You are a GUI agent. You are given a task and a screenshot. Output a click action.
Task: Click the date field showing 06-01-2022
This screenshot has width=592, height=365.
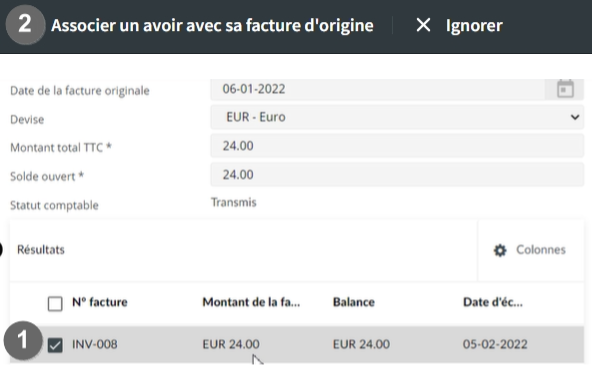point(378,89)
